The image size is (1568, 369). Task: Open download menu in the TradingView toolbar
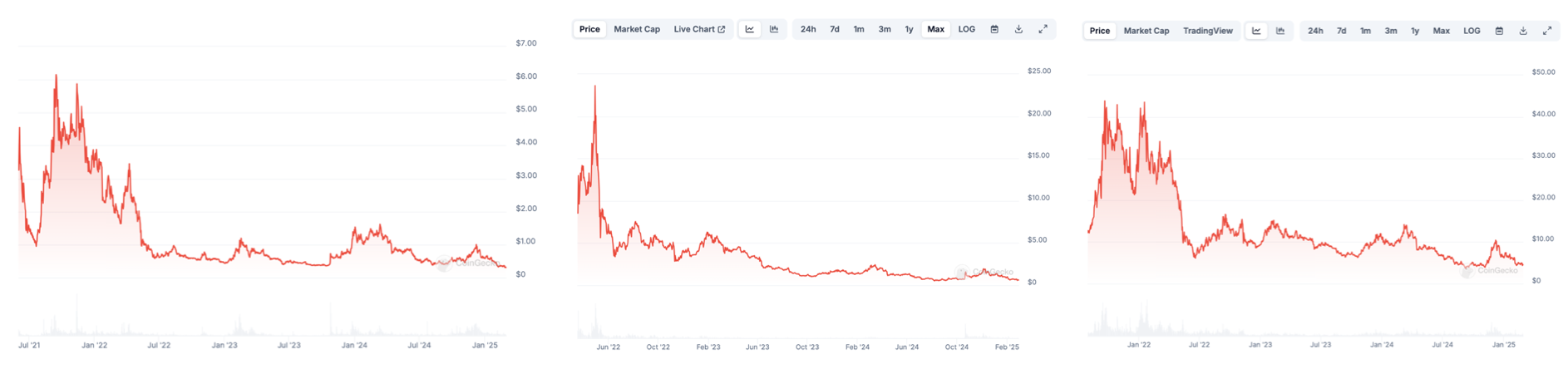tap(1523, 31)
